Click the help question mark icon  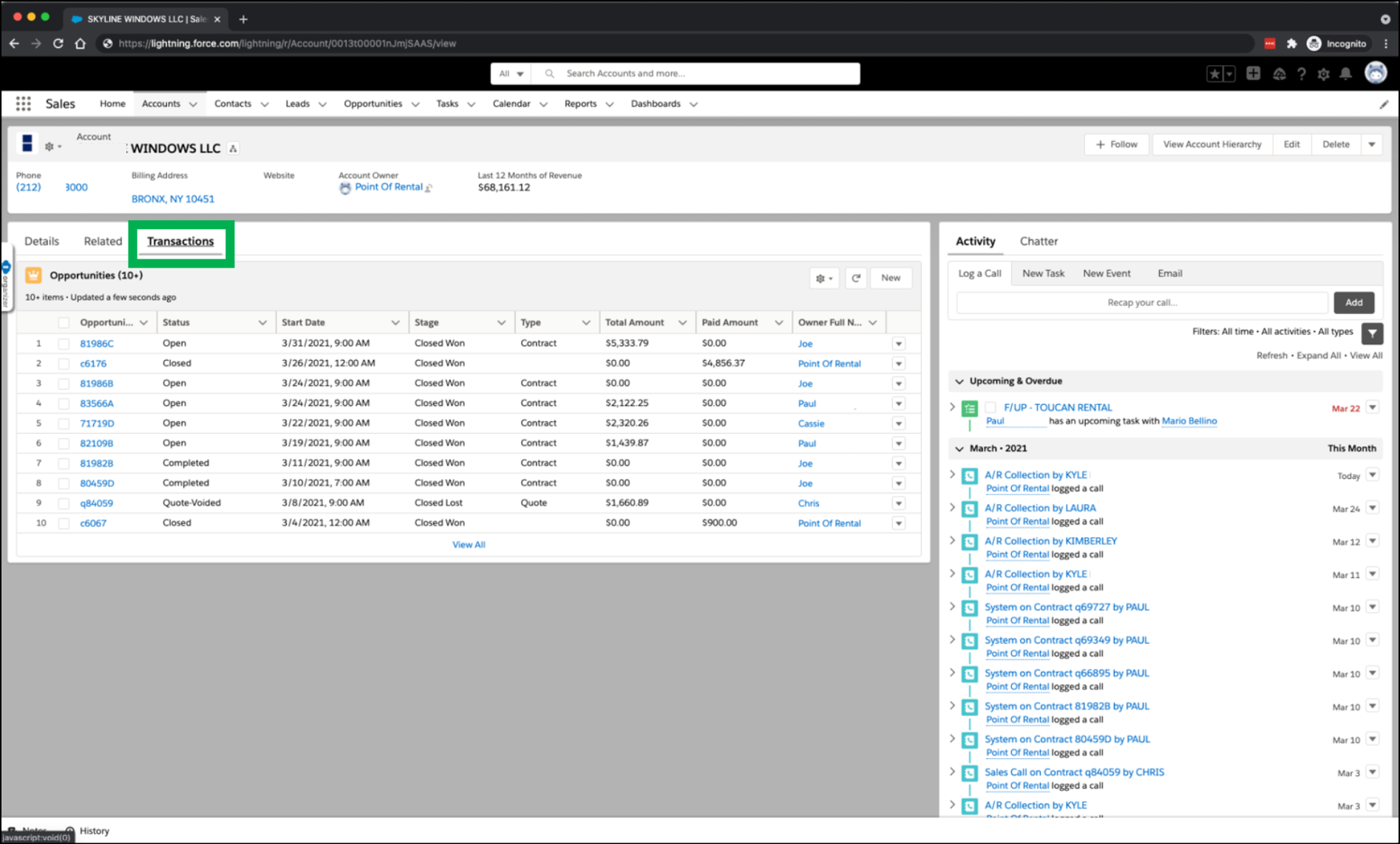(1301, 74)
